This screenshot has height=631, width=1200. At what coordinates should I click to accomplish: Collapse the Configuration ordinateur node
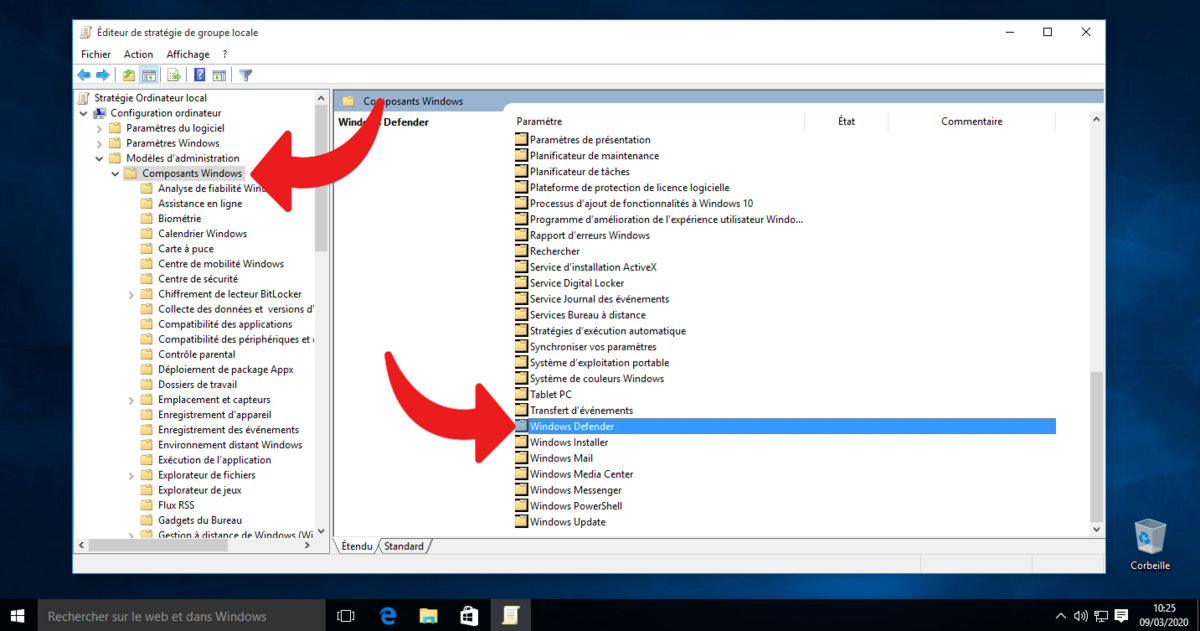tap(83, 113)
